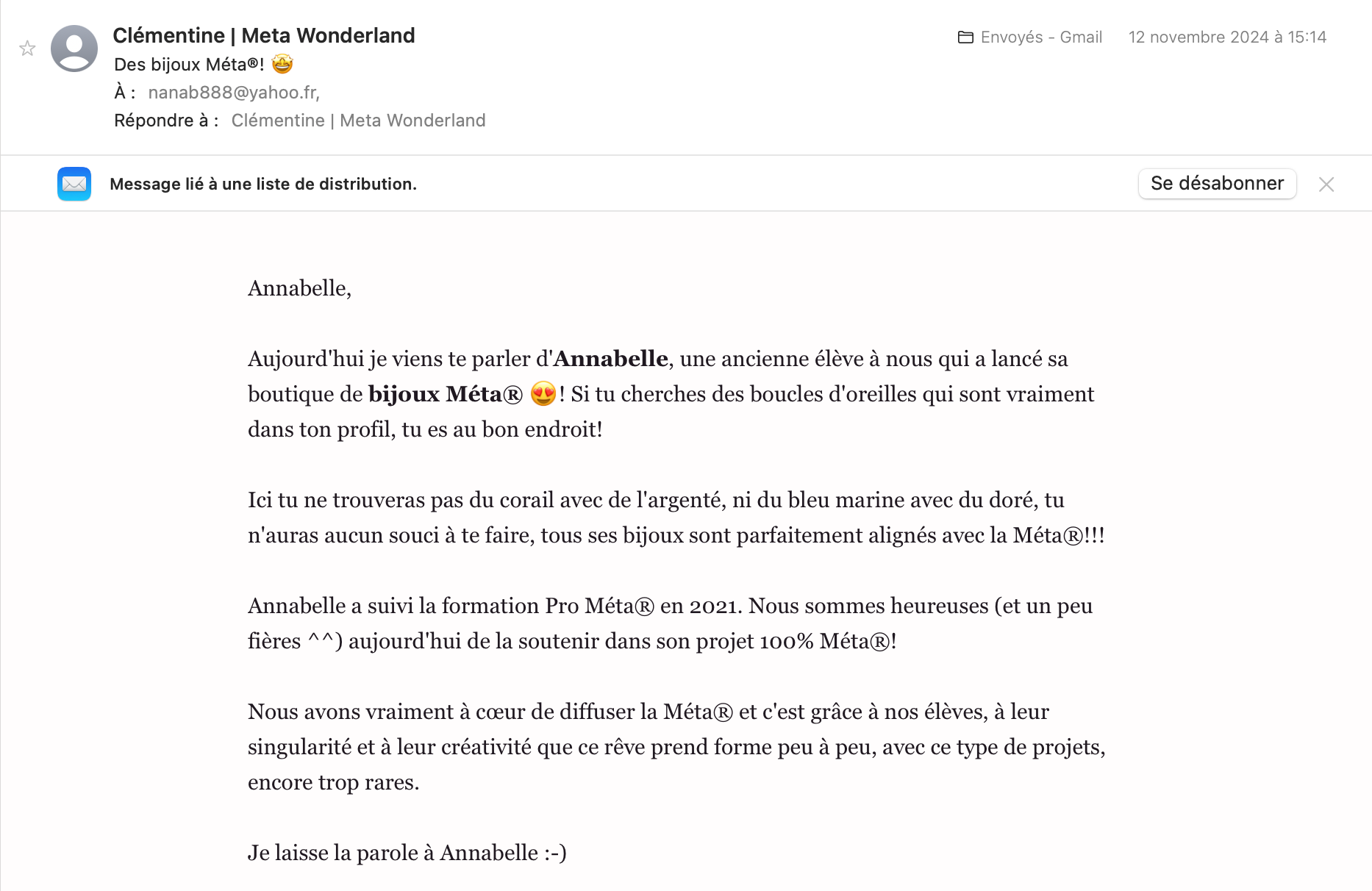
Task: Click the subject line Des bijoux Méta
Action: [x=189, y=65]
